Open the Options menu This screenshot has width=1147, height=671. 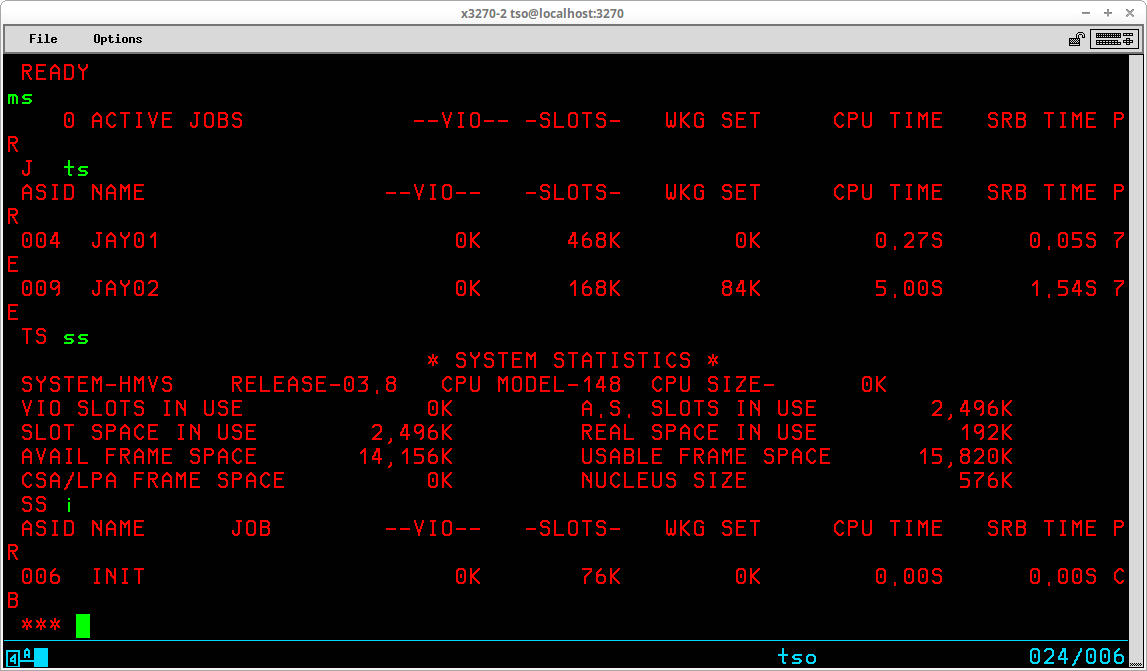pyautogui.click(x=118, y=39)
